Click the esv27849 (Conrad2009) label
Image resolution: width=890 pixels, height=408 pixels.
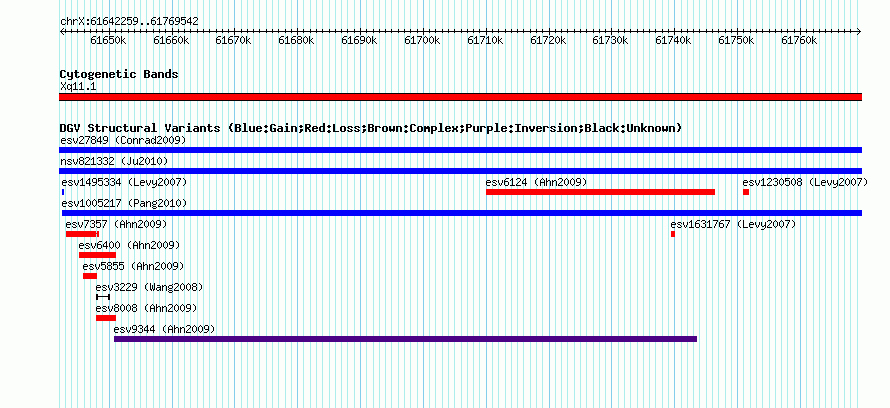[x=123, y=140]
